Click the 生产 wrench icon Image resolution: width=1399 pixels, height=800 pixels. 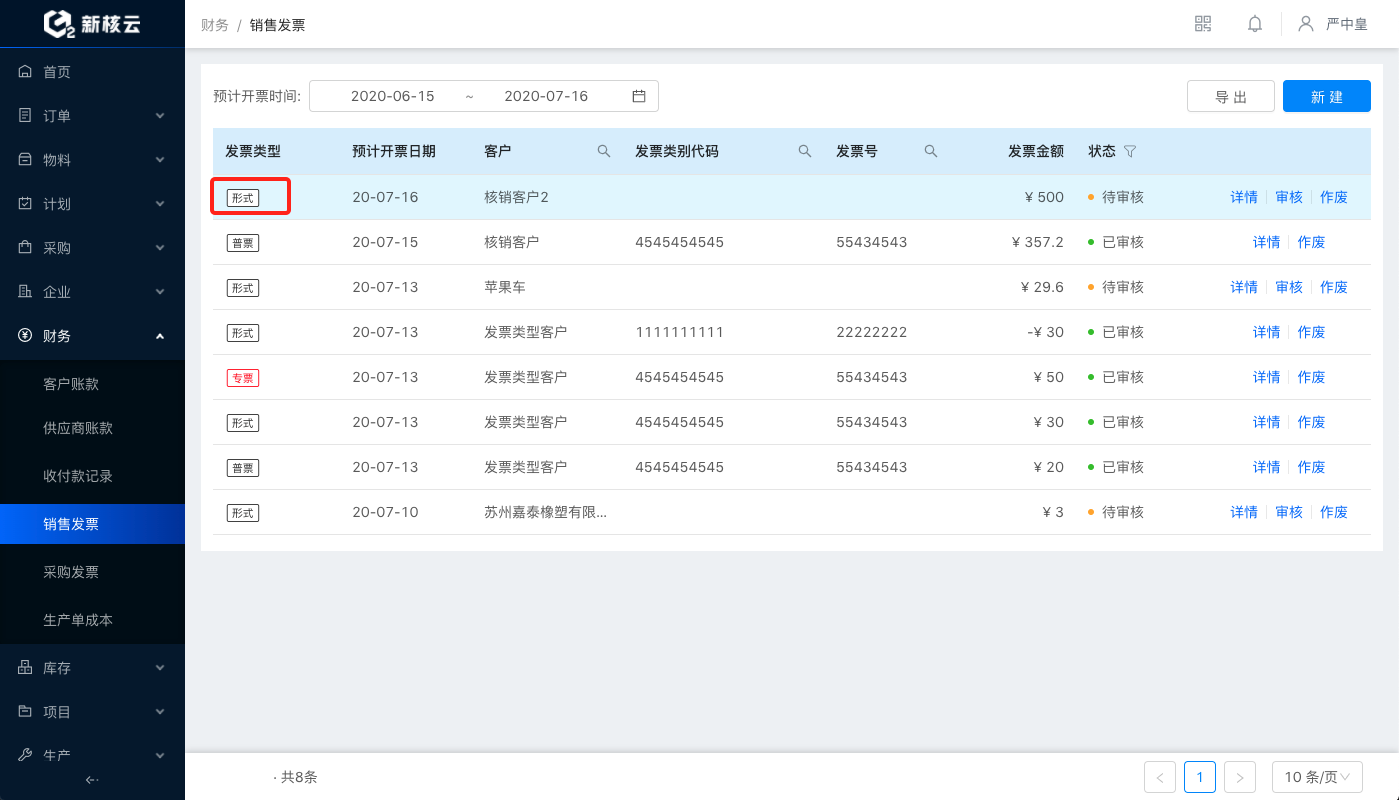coord(26,755)
